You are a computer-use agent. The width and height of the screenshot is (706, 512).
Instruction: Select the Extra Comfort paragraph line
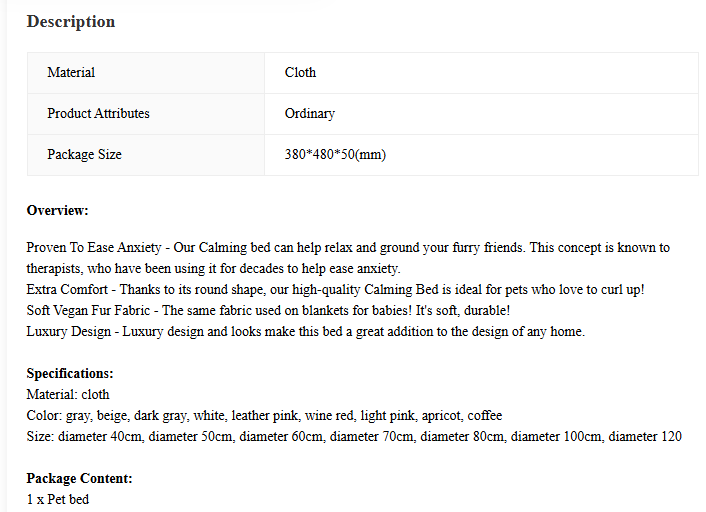pos(335,290)
